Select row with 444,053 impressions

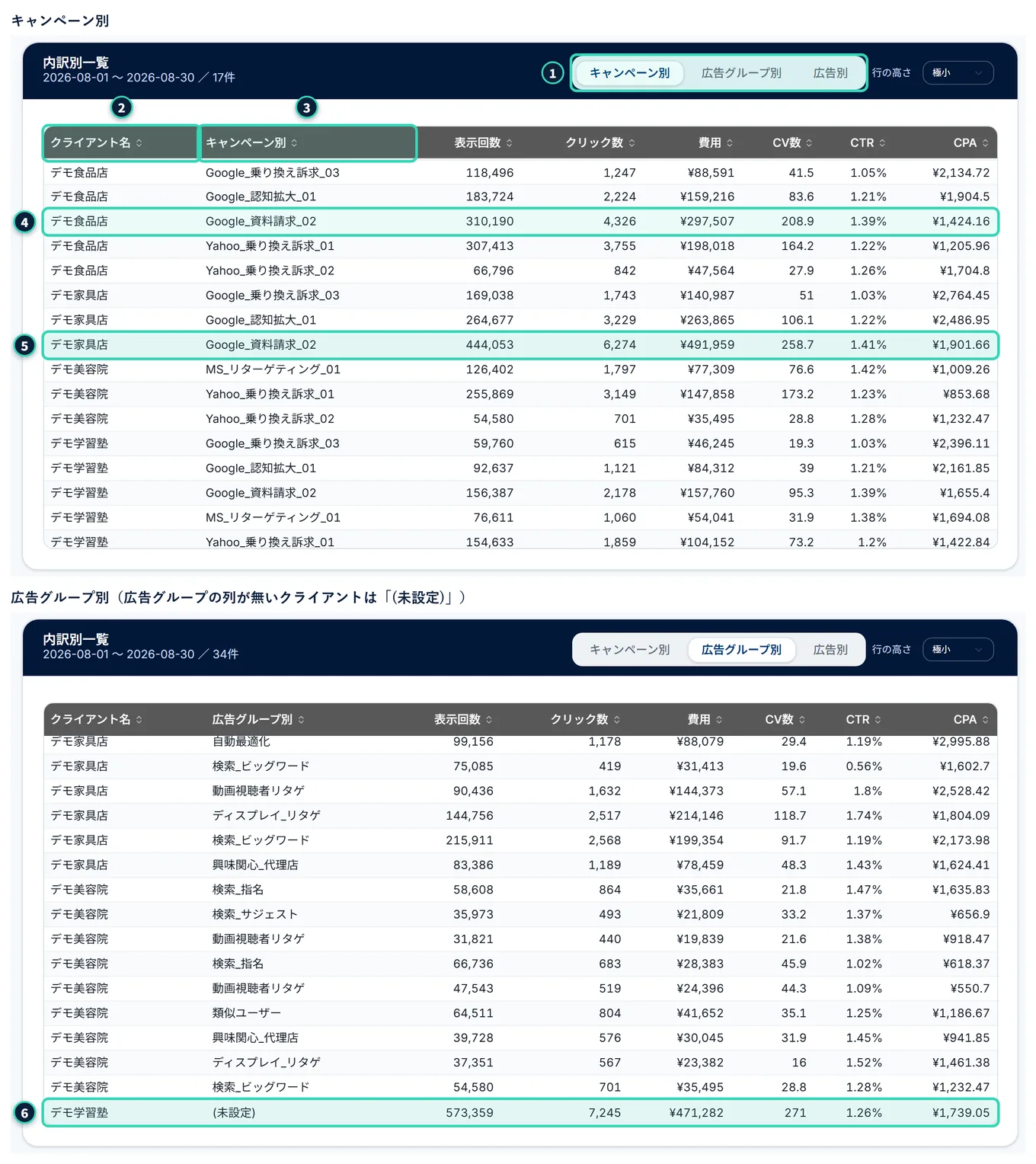pos(520,345)
